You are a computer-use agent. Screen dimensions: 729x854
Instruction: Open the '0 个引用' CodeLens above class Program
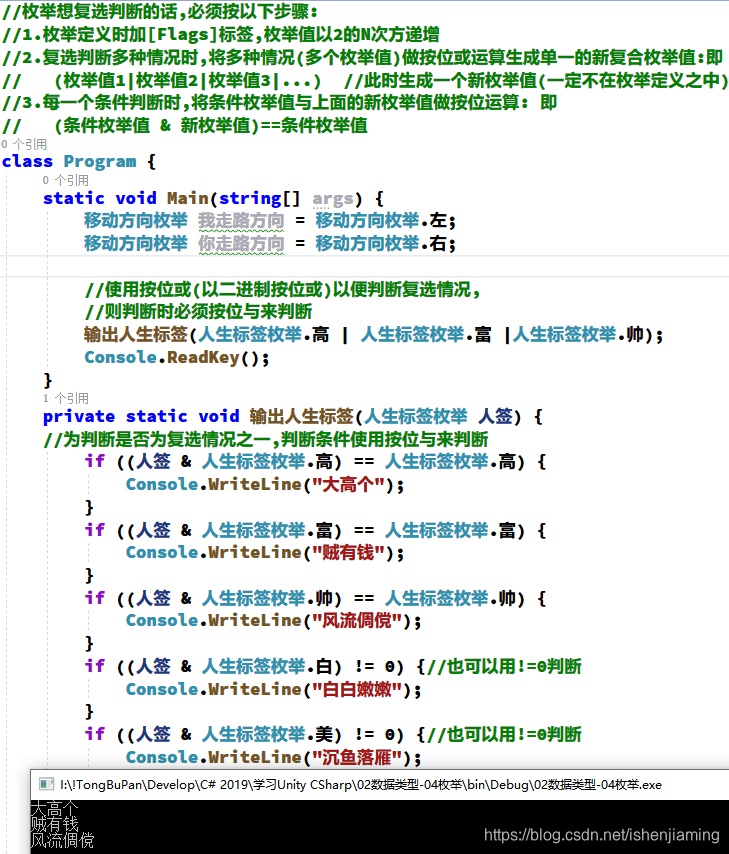[x=24, y=144]
